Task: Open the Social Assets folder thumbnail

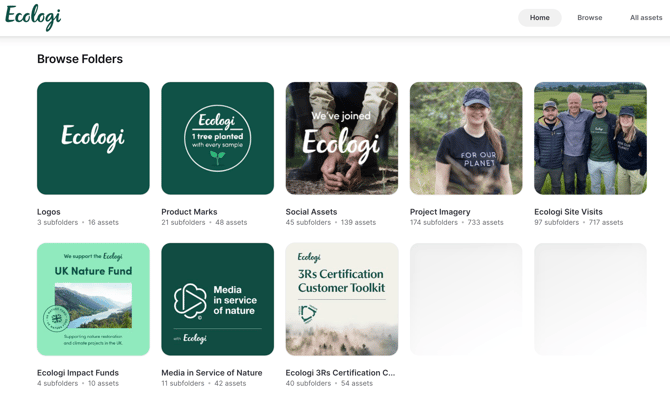Action: (x=342, y=138)
